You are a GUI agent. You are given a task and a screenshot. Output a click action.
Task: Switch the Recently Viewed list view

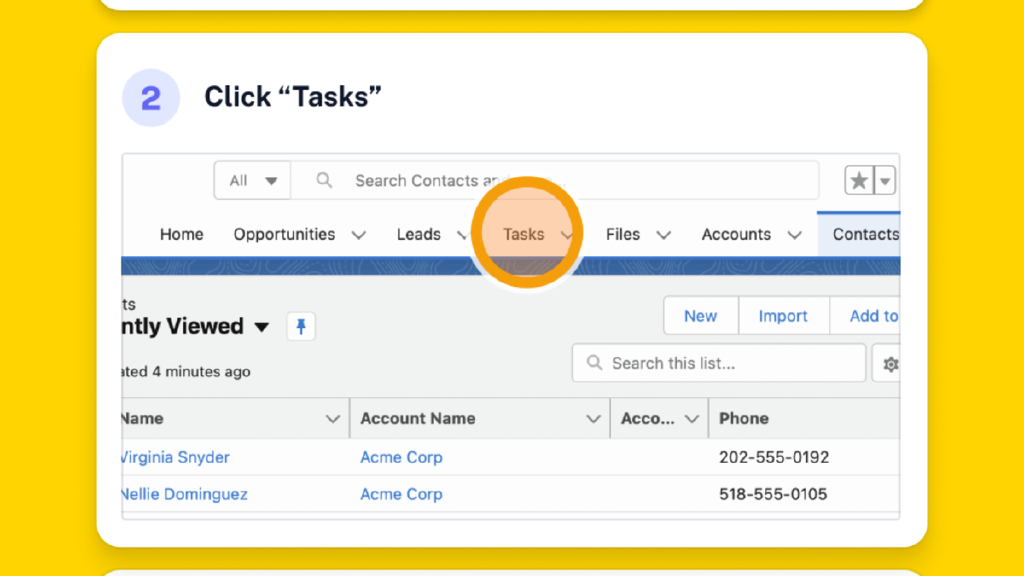tap(262, 327)
